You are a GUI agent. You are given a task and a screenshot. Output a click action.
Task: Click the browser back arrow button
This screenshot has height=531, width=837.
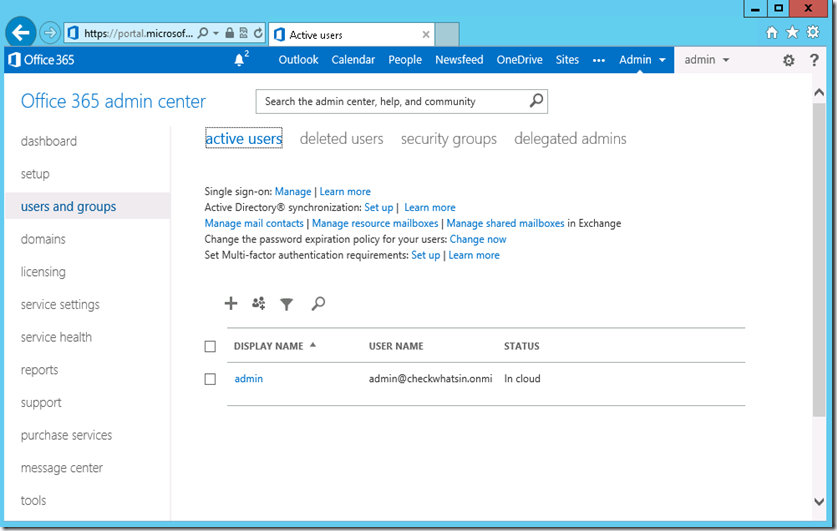21,33
